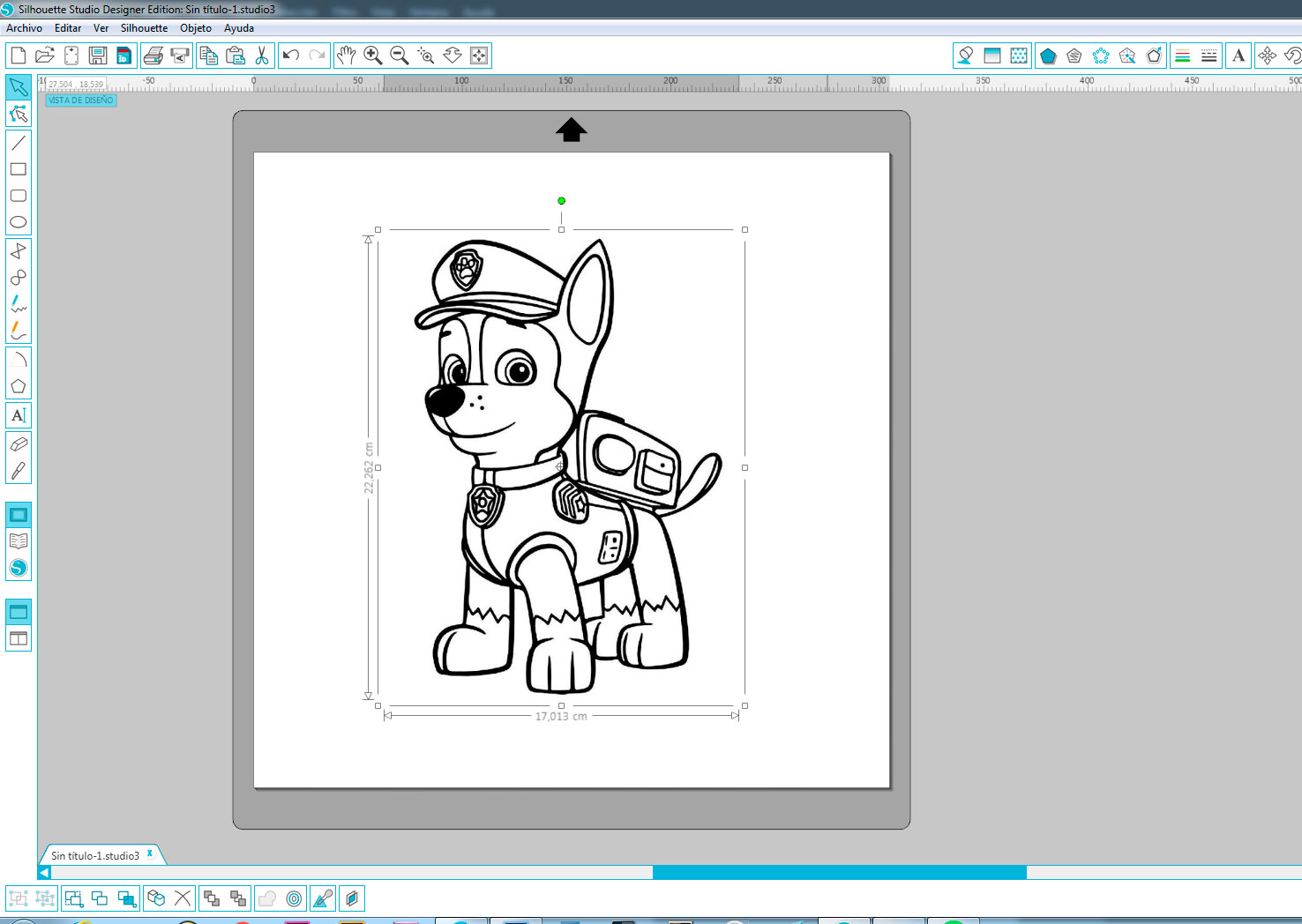Switch to Sin título-1.studio3 document tab
Viewport: 1302px width, 924px height.
pyautogui.click(x=95, y=855)
